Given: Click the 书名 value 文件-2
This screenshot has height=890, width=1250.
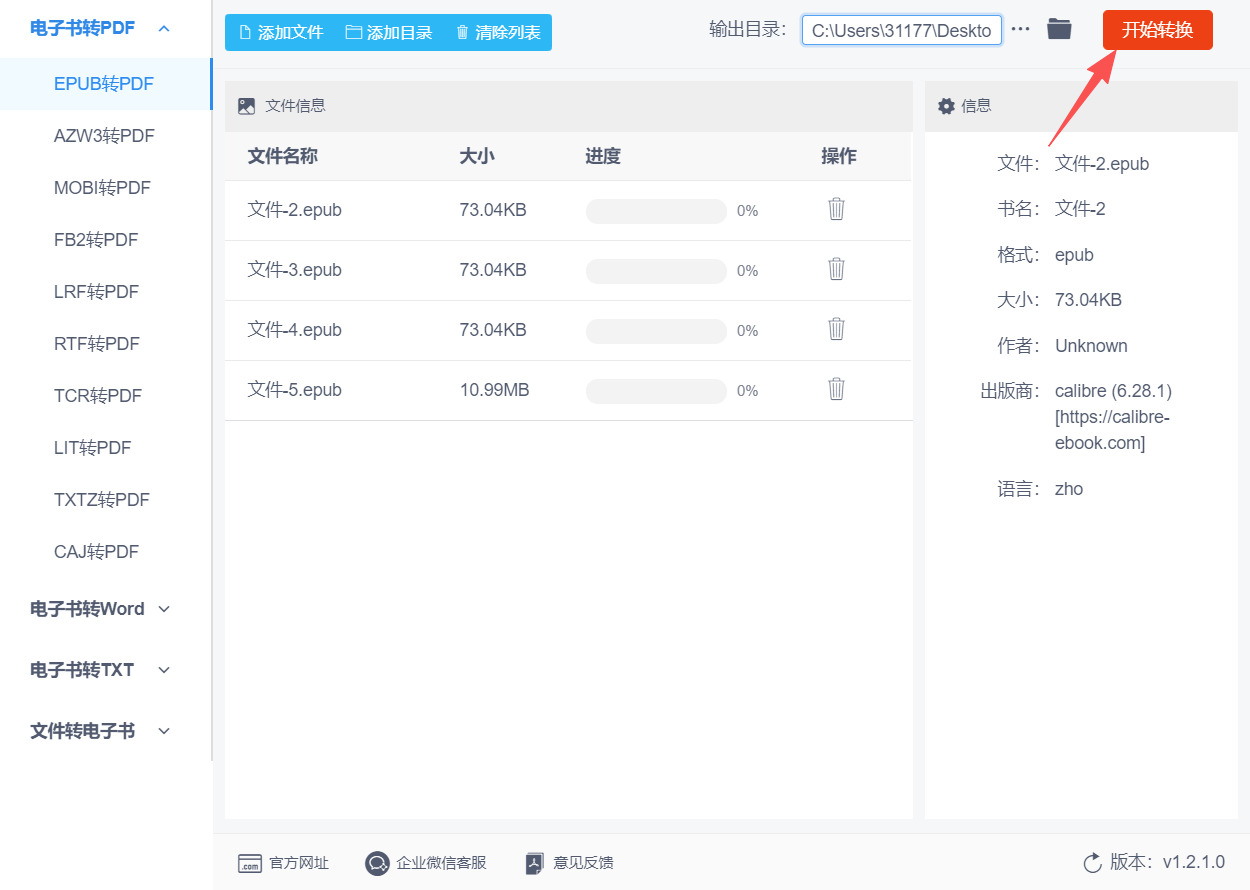Looking at the screenshot, I should (x=1080, y=209).
